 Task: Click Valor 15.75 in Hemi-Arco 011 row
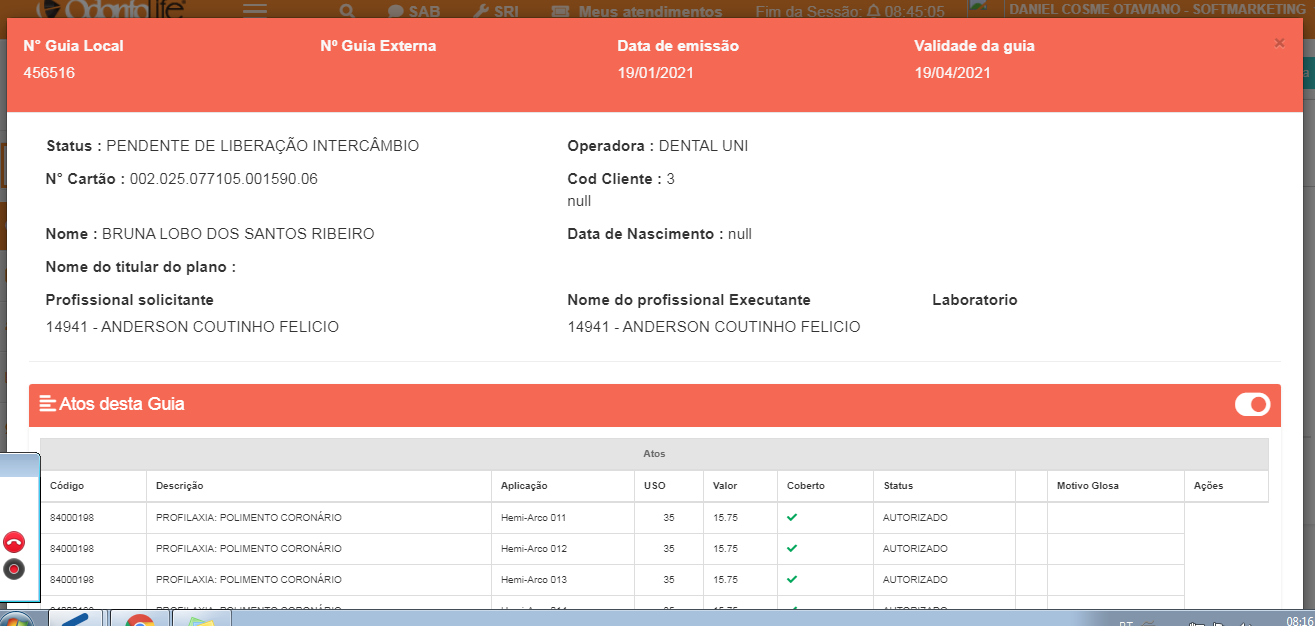[725, 518]
